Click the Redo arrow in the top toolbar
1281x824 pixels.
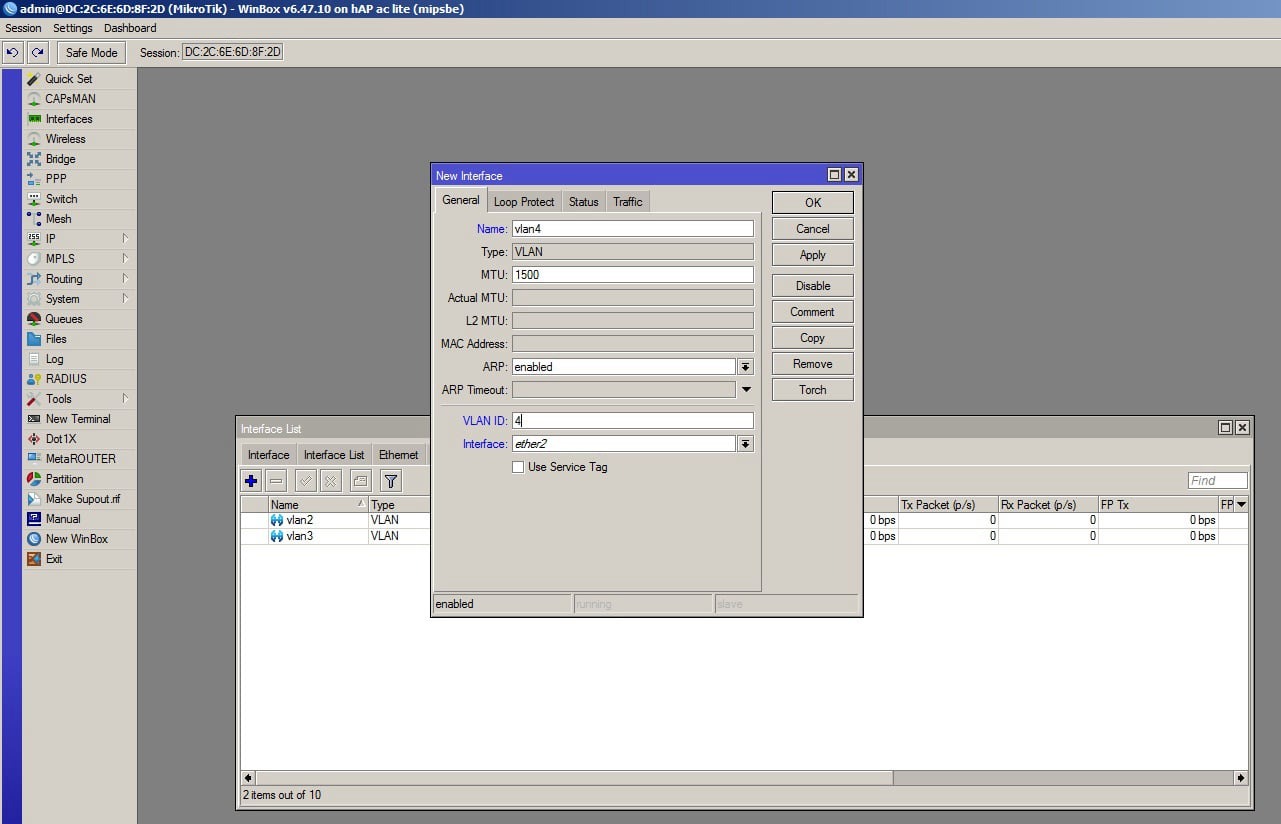[38, 52]
